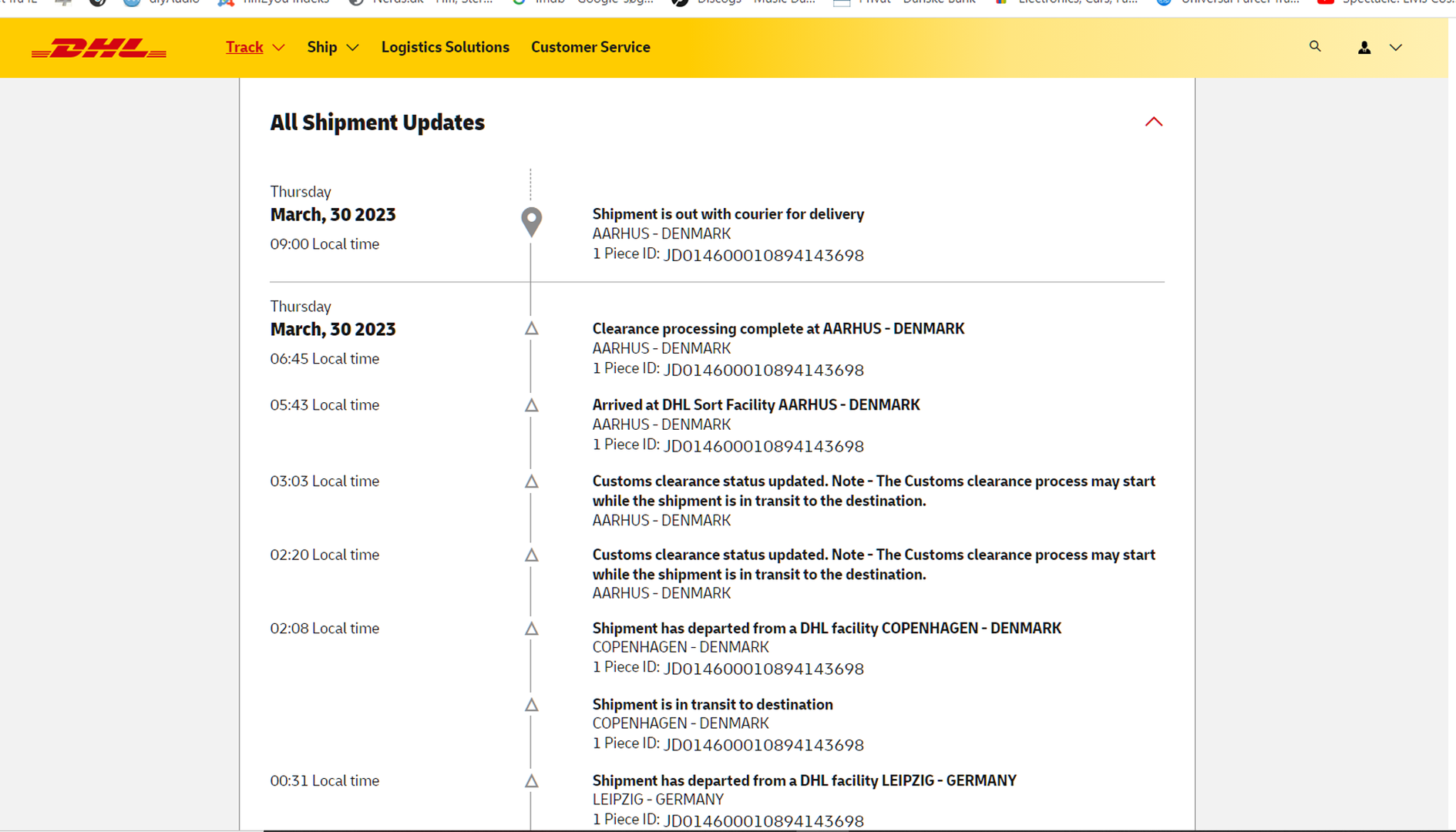This screenshot has width=1456, height=832.
Task: Click the '06:45 Local time' entry
Action: tap(324, 359)
